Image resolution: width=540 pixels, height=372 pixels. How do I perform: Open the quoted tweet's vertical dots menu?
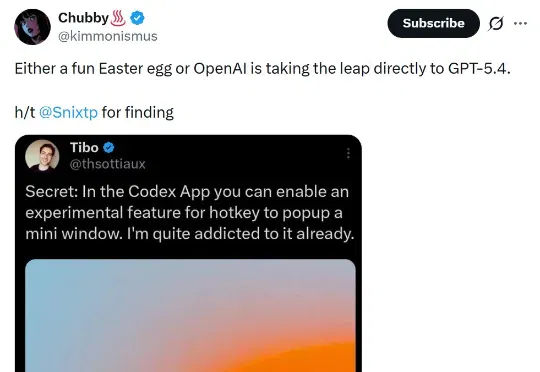click(x=348, y=153)
